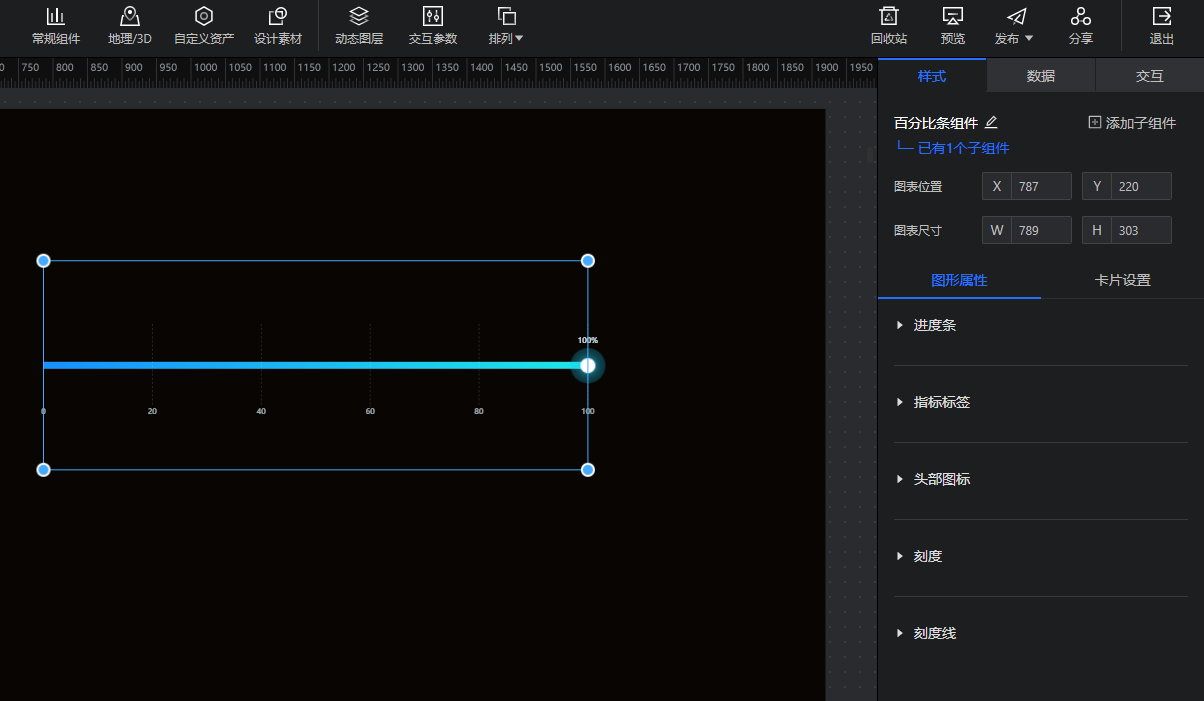
Task: Click the 分享 share icon
Action: coord(1080,17)
